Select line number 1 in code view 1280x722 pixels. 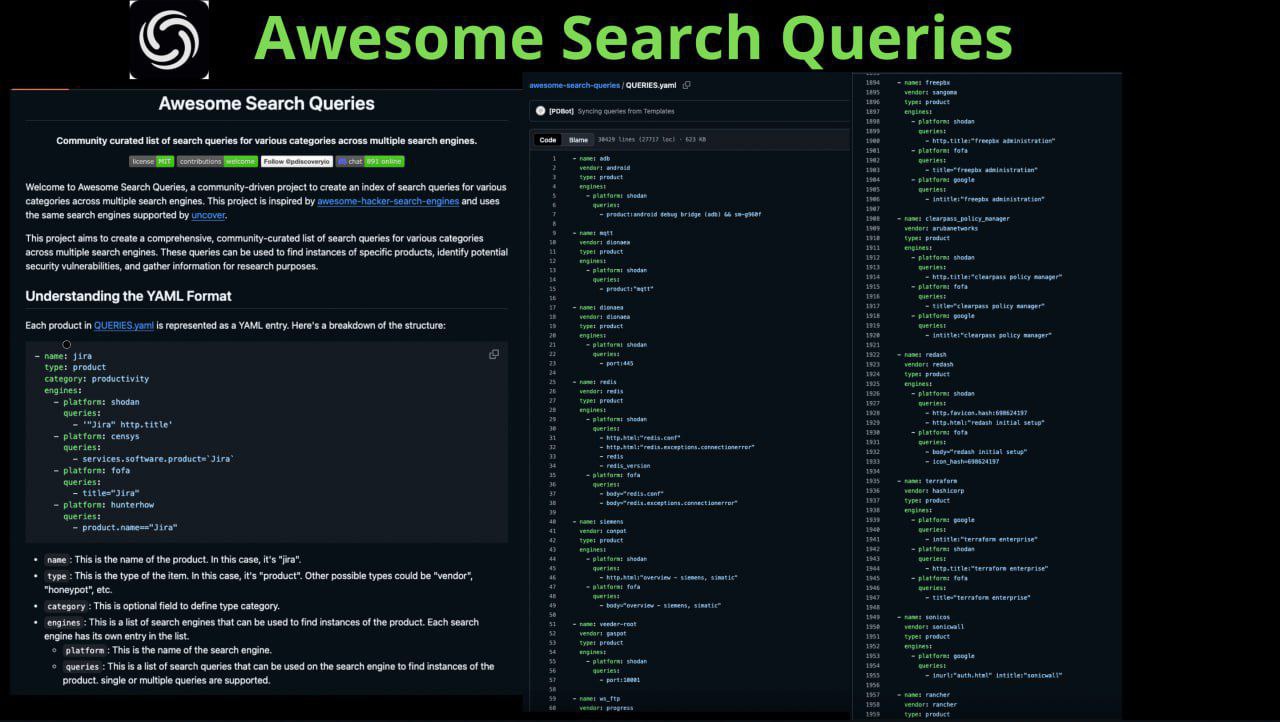coord(553,158)
